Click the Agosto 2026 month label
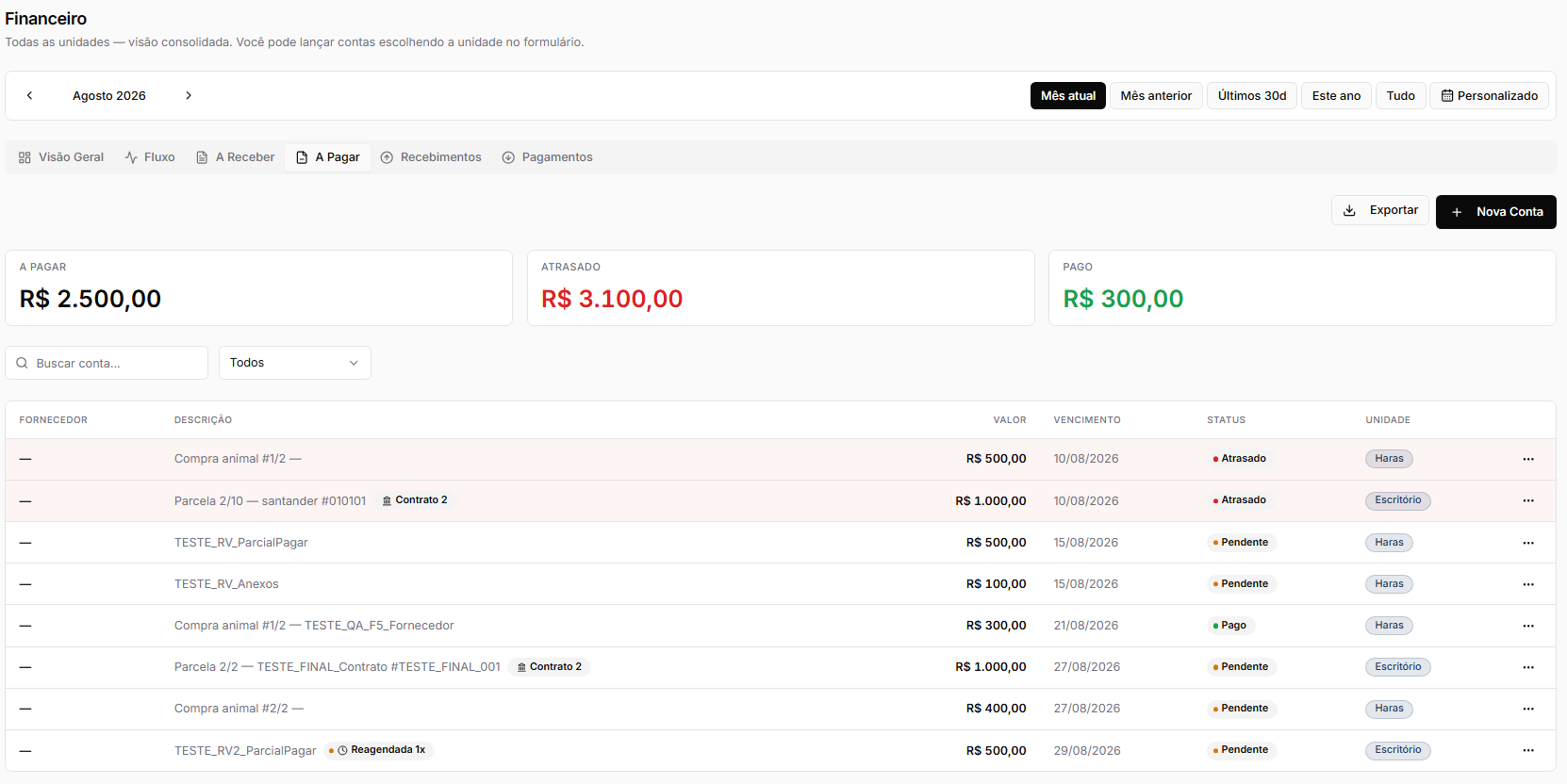The width and height of the screenshot is (1567, 784). coord(109,96)
